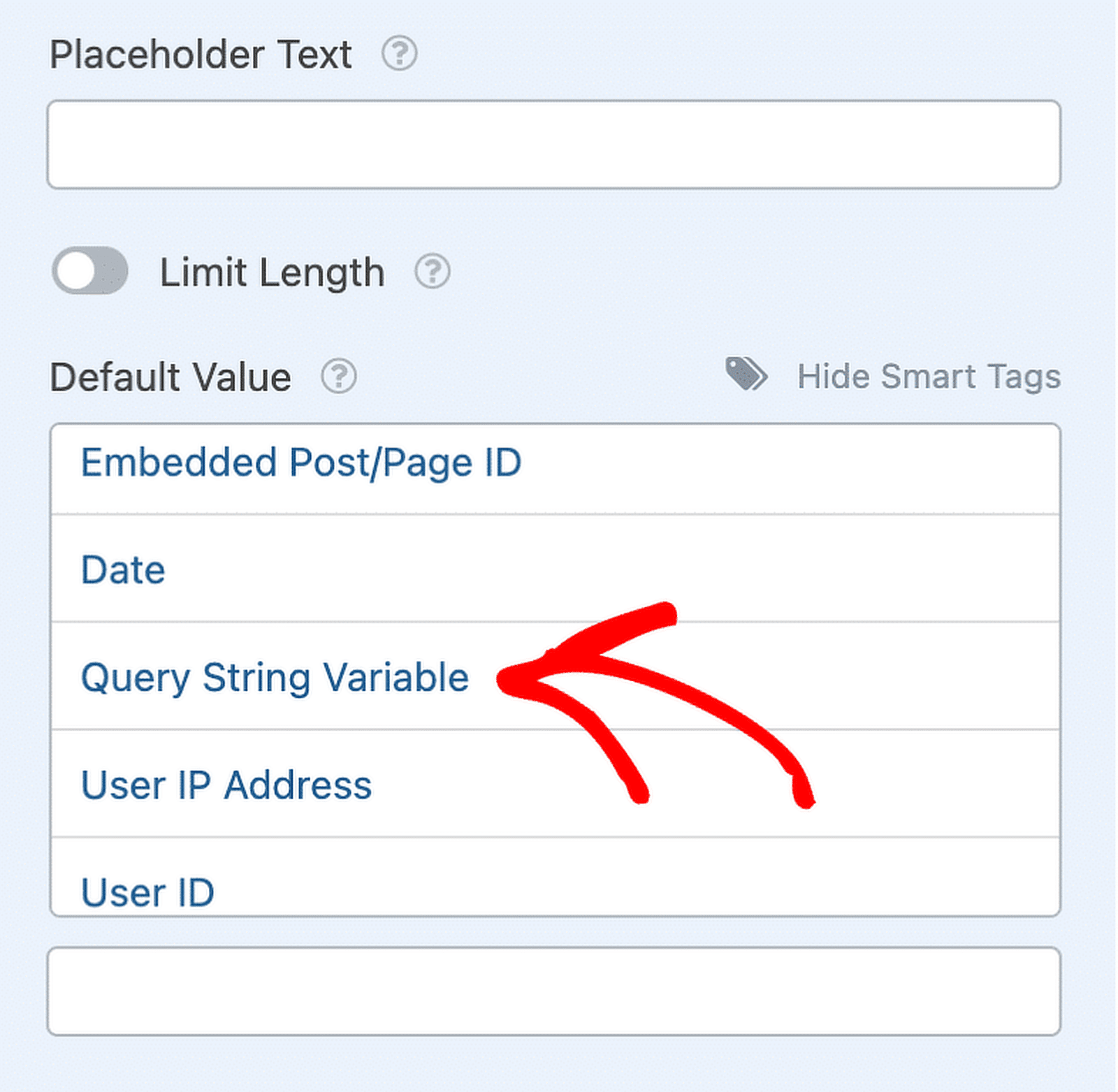
Task: Pick the User IP Address smart tag
Action: (x=226, y=785)
